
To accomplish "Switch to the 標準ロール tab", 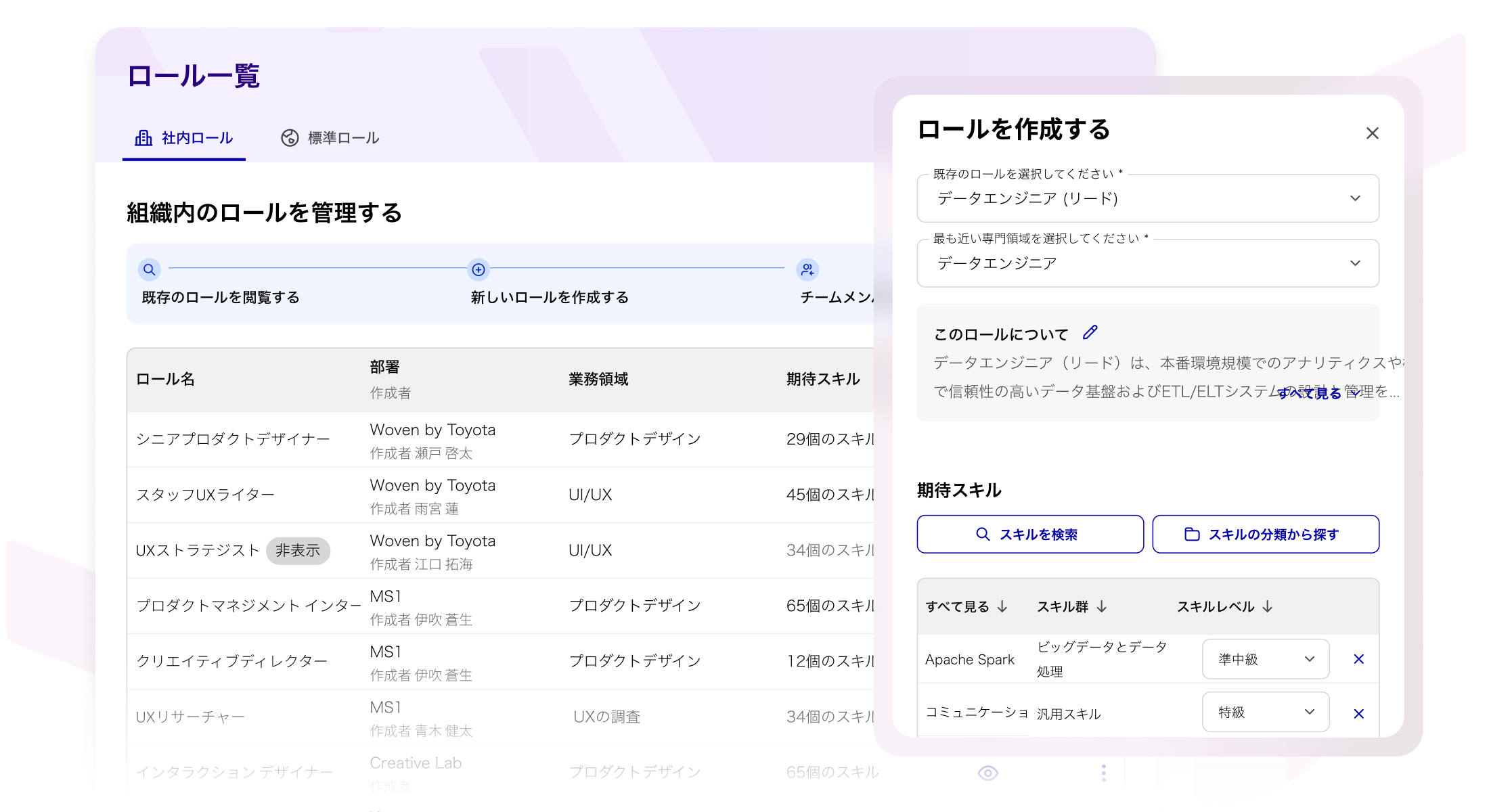I will click(330, 138).
